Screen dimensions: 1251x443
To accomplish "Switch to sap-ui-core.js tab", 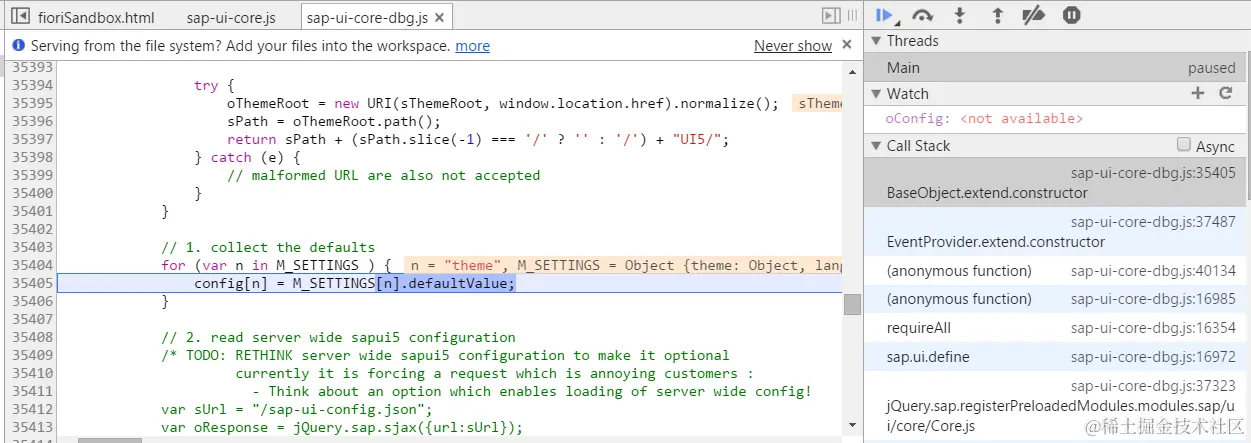I will tap(231, 18).
